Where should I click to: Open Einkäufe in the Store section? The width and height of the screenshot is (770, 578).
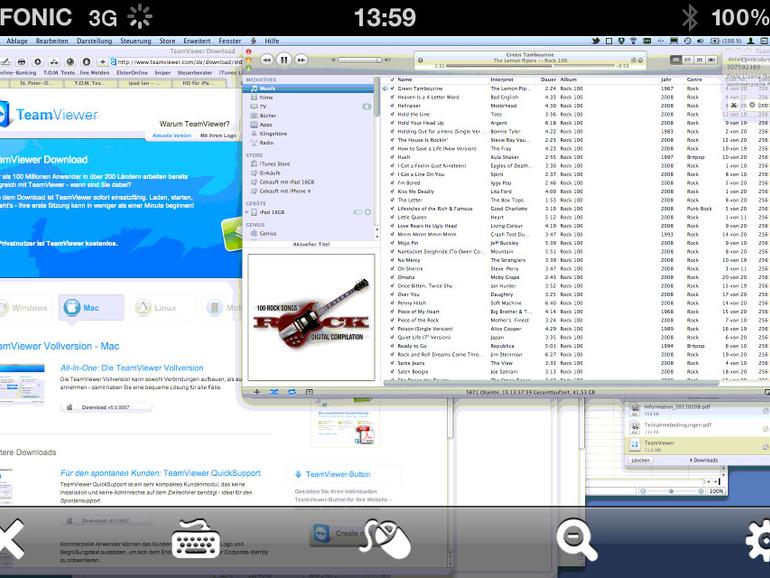click(309, 173)
